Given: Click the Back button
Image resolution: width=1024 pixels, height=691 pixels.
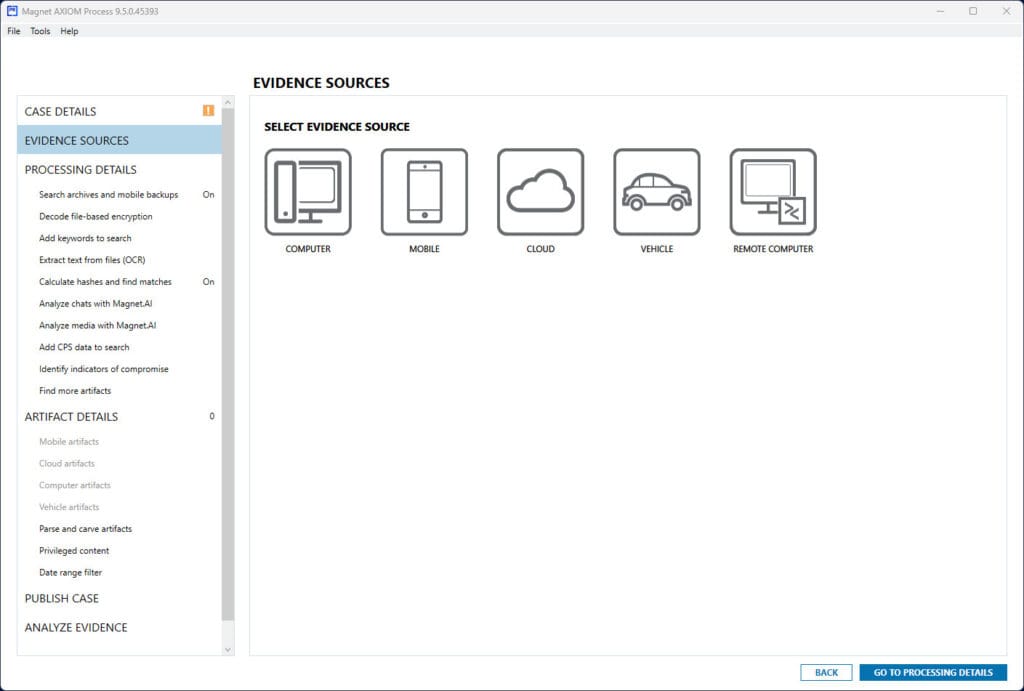Looking at the screenshot, I should click(826, 672).
